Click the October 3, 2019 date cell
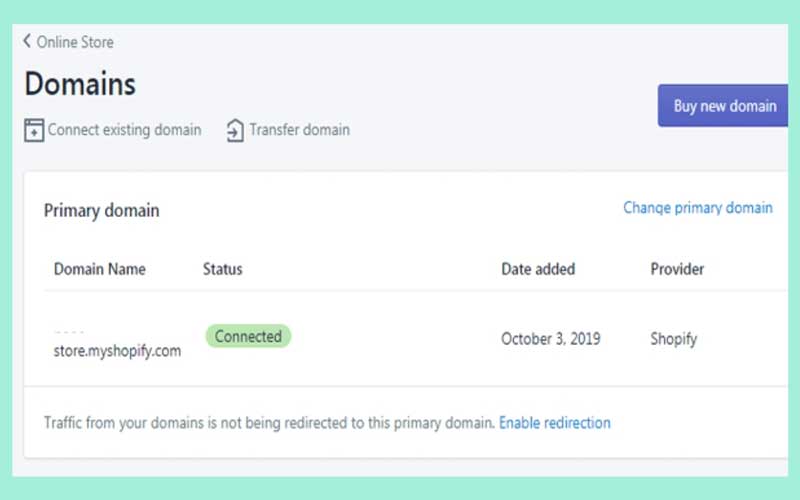The height and width of the screenshot is (500, 800). pos(550,339)
